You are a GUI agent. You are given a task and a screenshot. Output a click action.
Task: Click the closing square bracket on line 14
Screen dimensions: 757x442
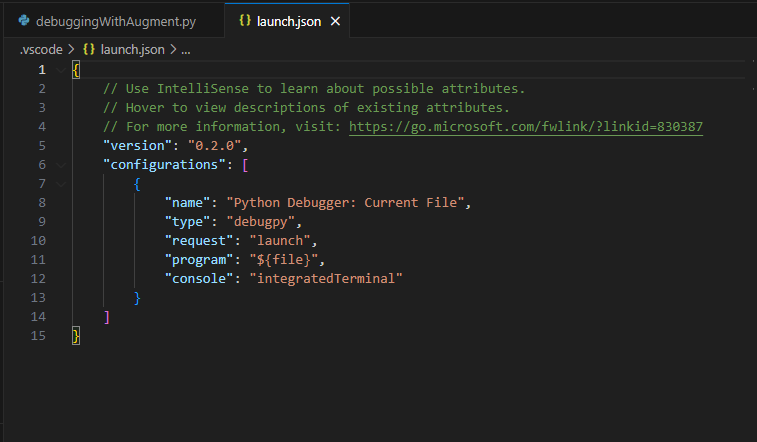(x=107, y=317)
